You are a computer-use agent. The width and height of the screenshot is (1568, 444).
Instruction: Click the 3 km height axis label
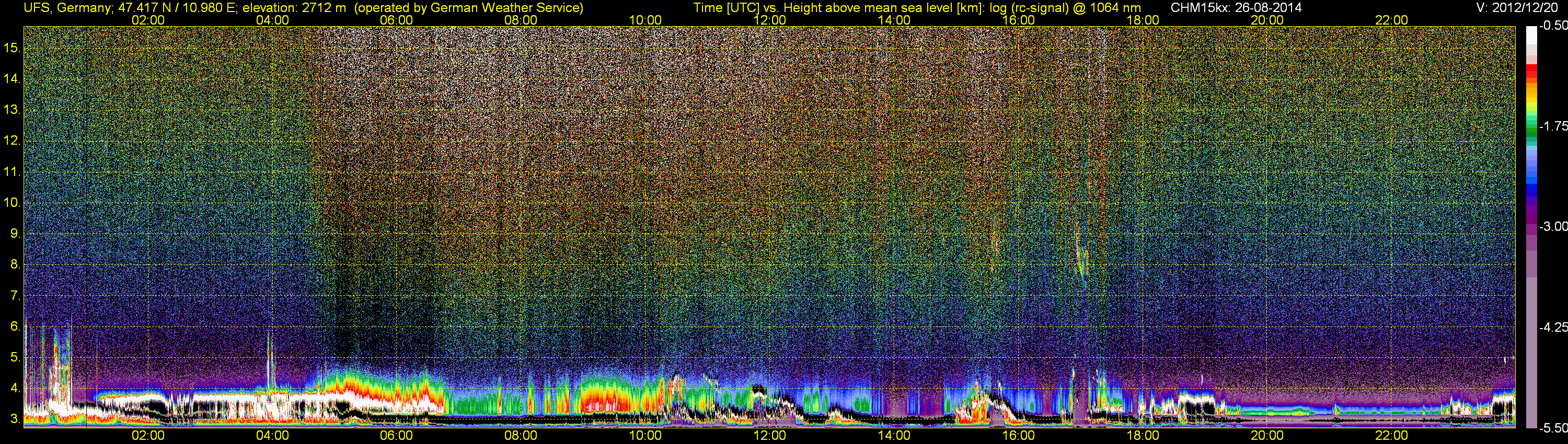[15, 419]
